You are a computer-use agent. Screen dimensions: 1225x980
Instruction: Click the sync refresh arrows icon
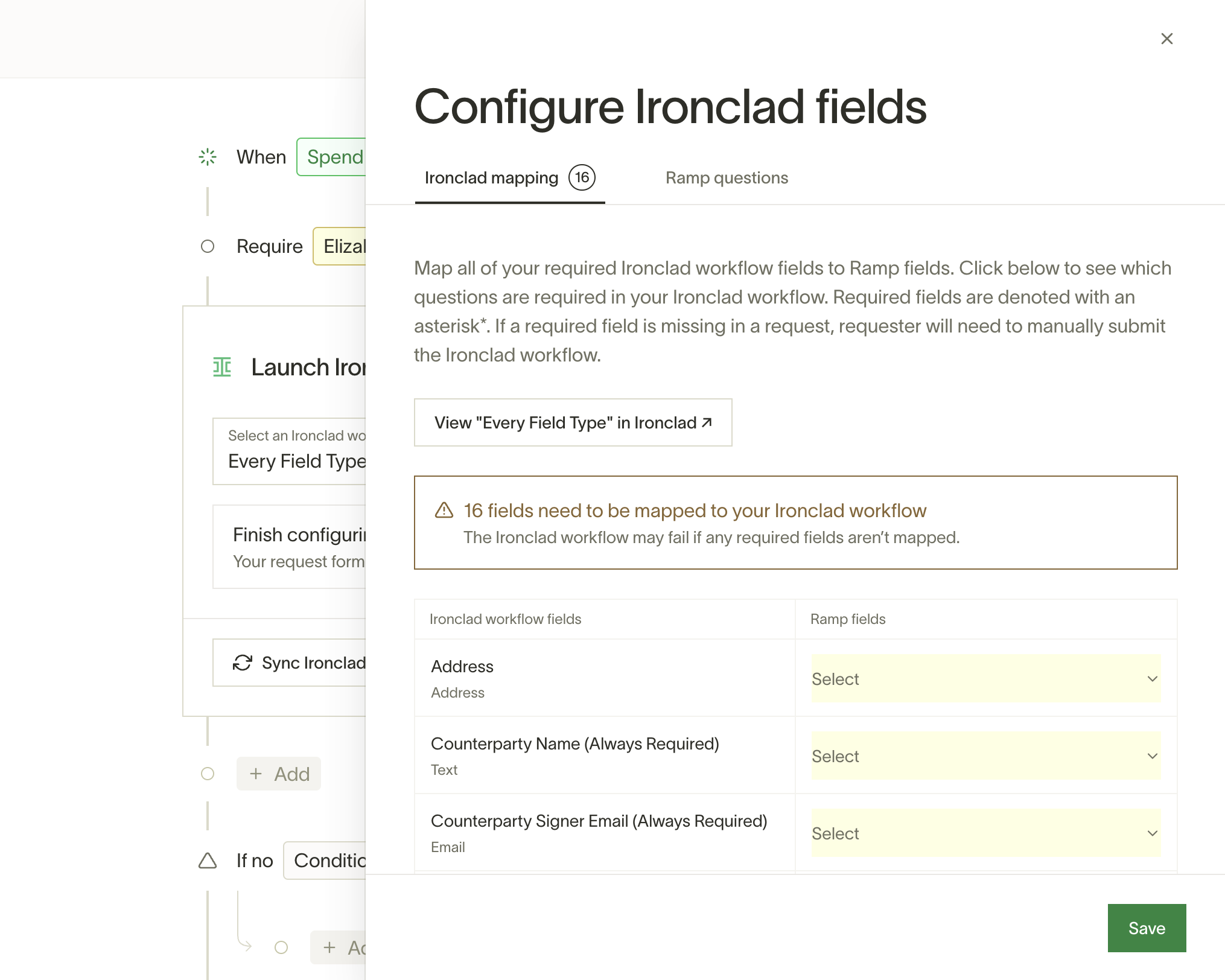[243, 663]
